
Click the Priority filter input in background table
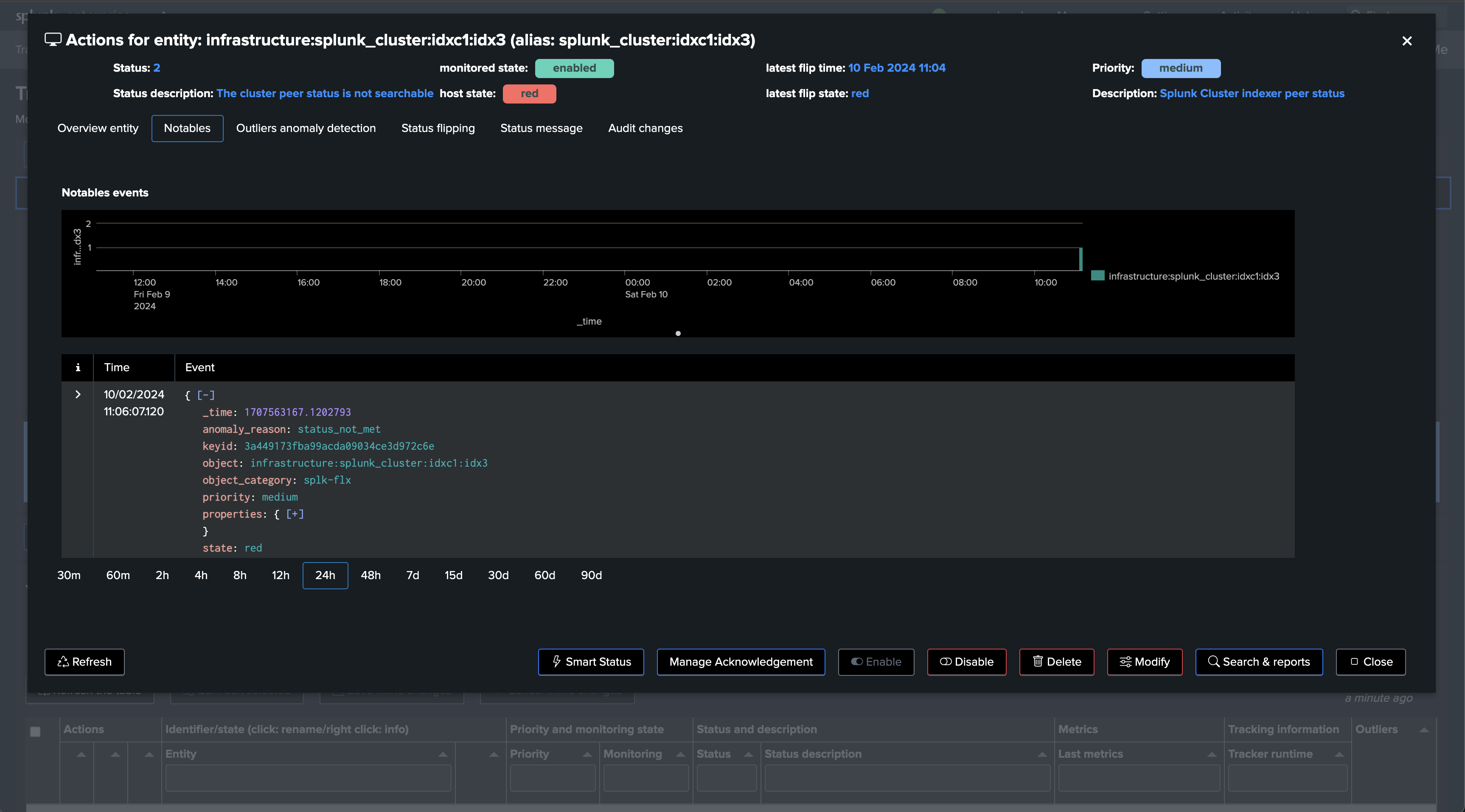553,778
